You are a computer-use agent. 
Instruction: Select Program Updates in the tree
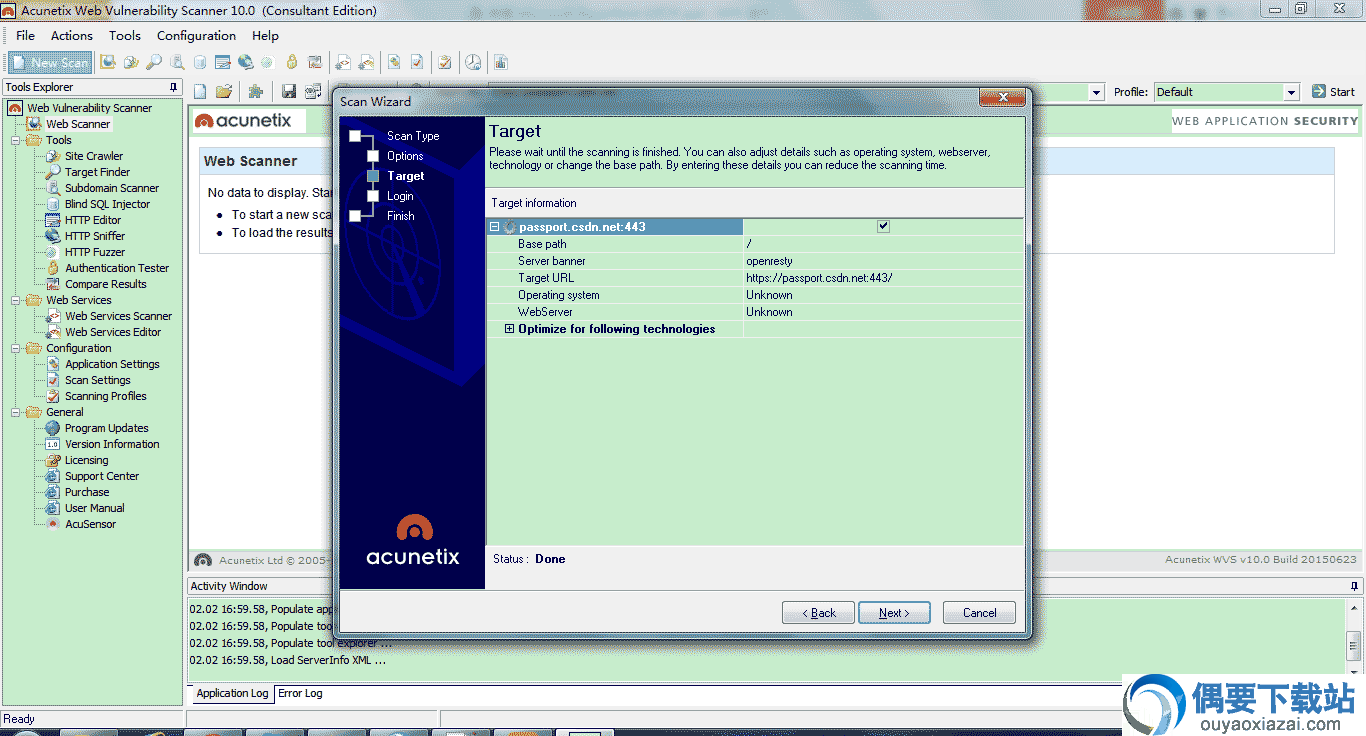click(106, 428)
